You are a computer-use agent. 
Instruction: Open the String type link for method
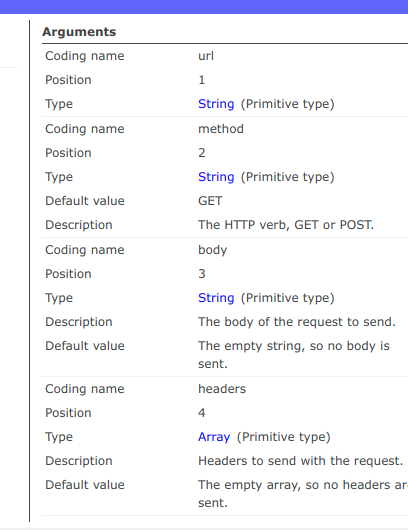click(x=216, y=177)
